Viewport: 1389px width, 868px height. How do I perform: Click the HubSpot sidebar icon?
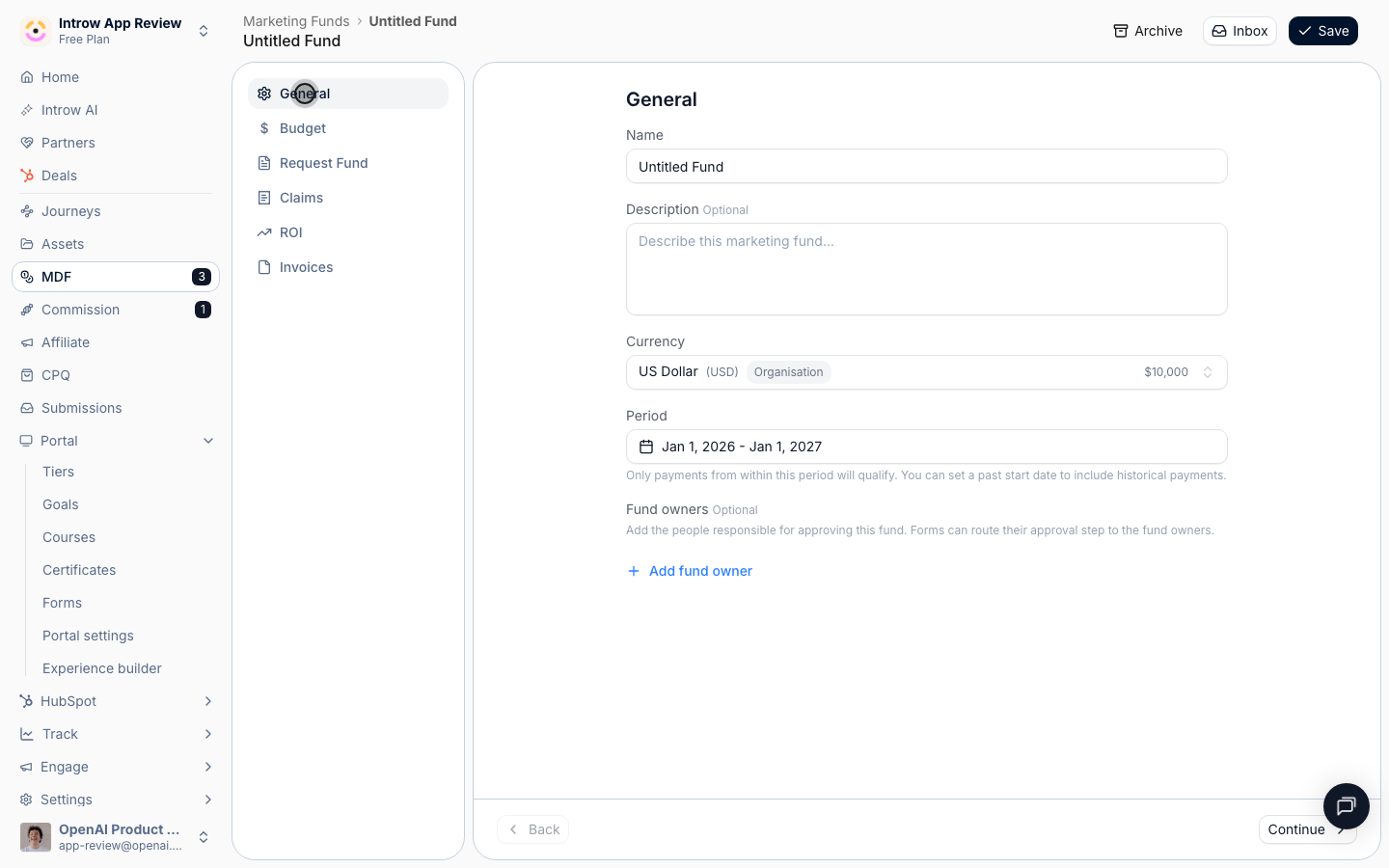click(26, 701)
